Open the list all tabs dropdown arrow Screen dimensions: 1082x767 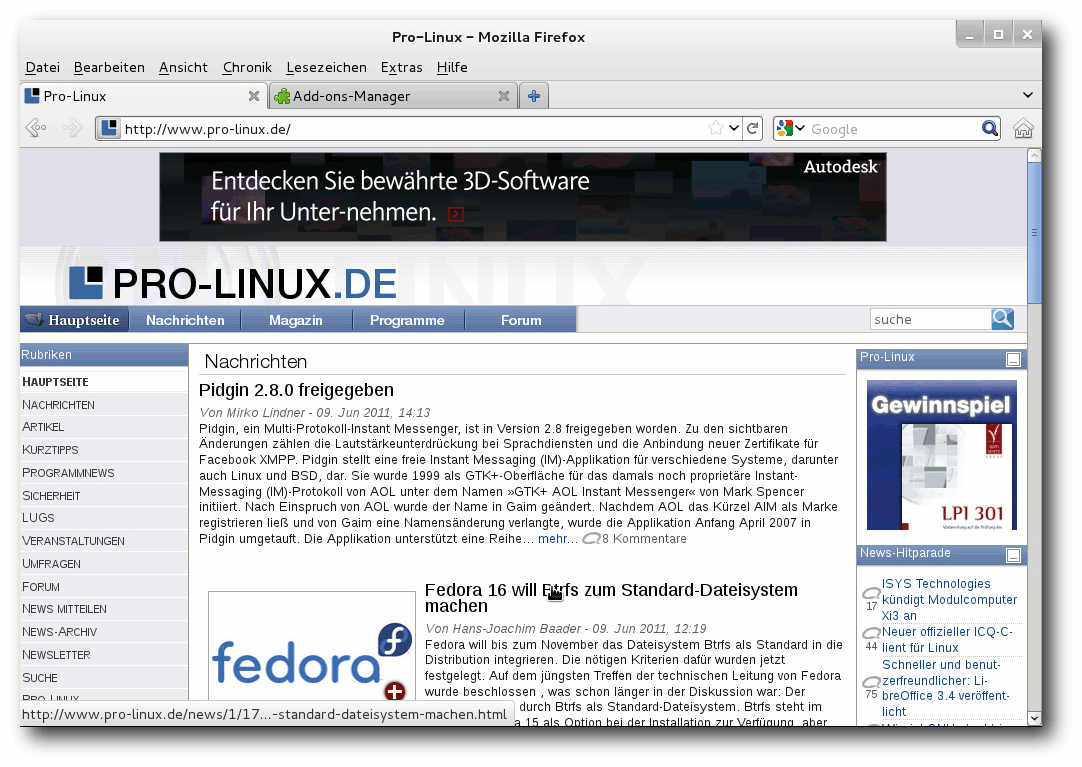tap(1027, 95)
